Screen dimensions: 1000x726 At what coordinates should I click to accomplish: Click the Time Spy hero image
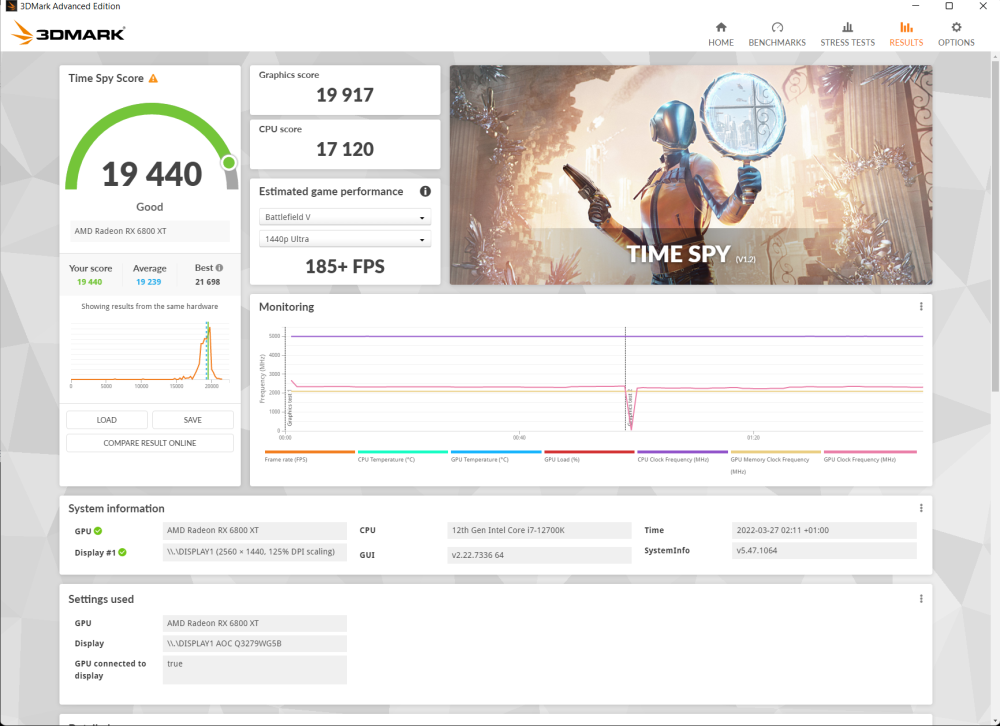click(691, 175)
